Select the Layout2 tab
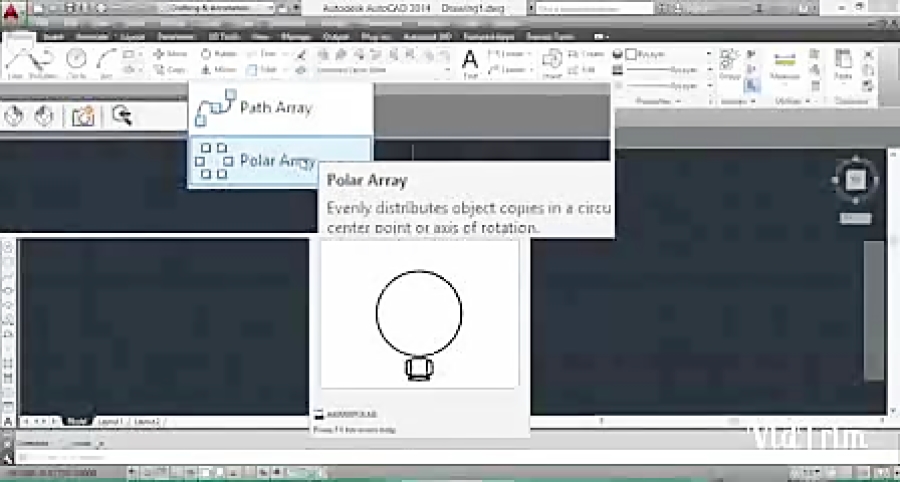900x482 pixels. click(146, 421)
